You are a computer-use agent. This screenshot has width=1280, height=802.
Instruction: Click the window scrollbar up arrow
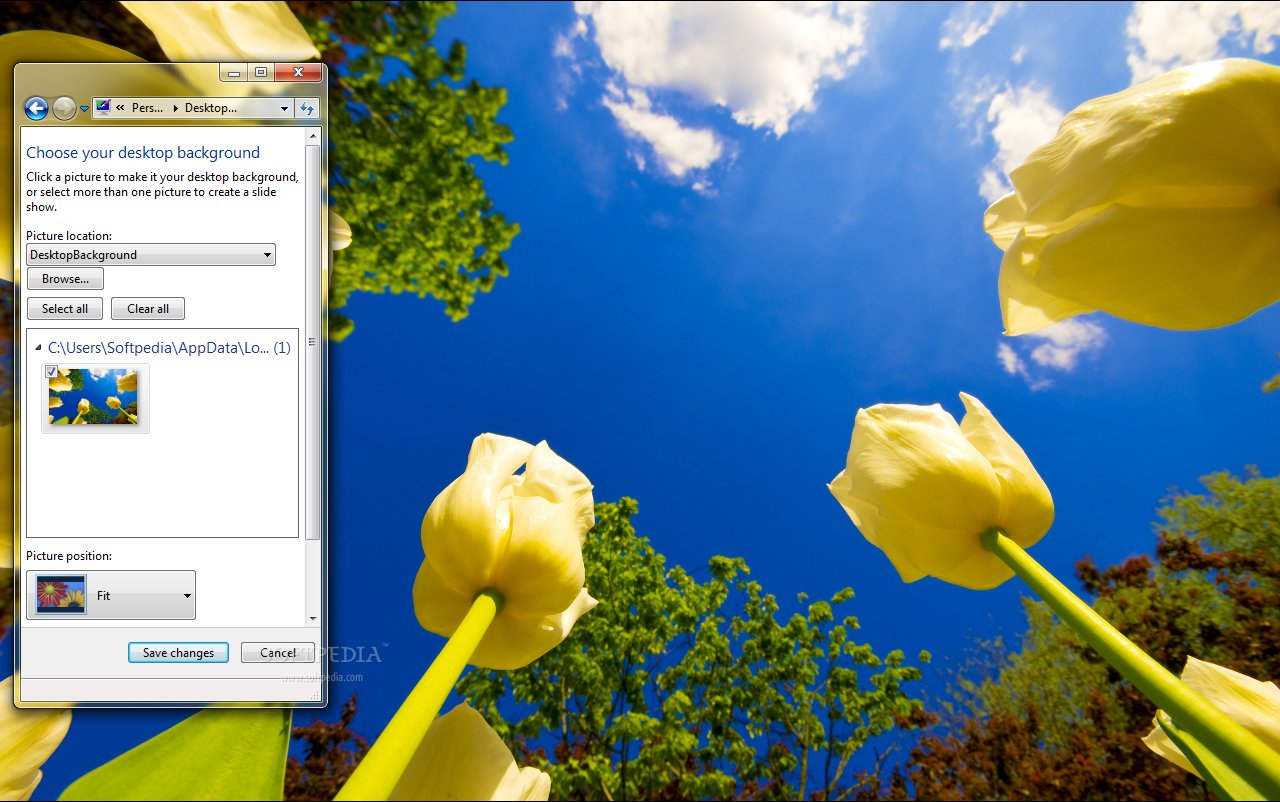click(x=313, y=135)
